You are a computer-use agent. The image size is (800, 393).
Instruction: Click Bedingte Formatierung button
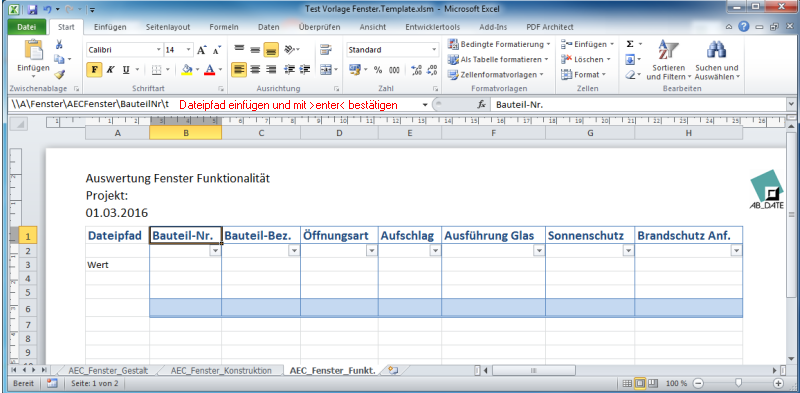[499, 44]
